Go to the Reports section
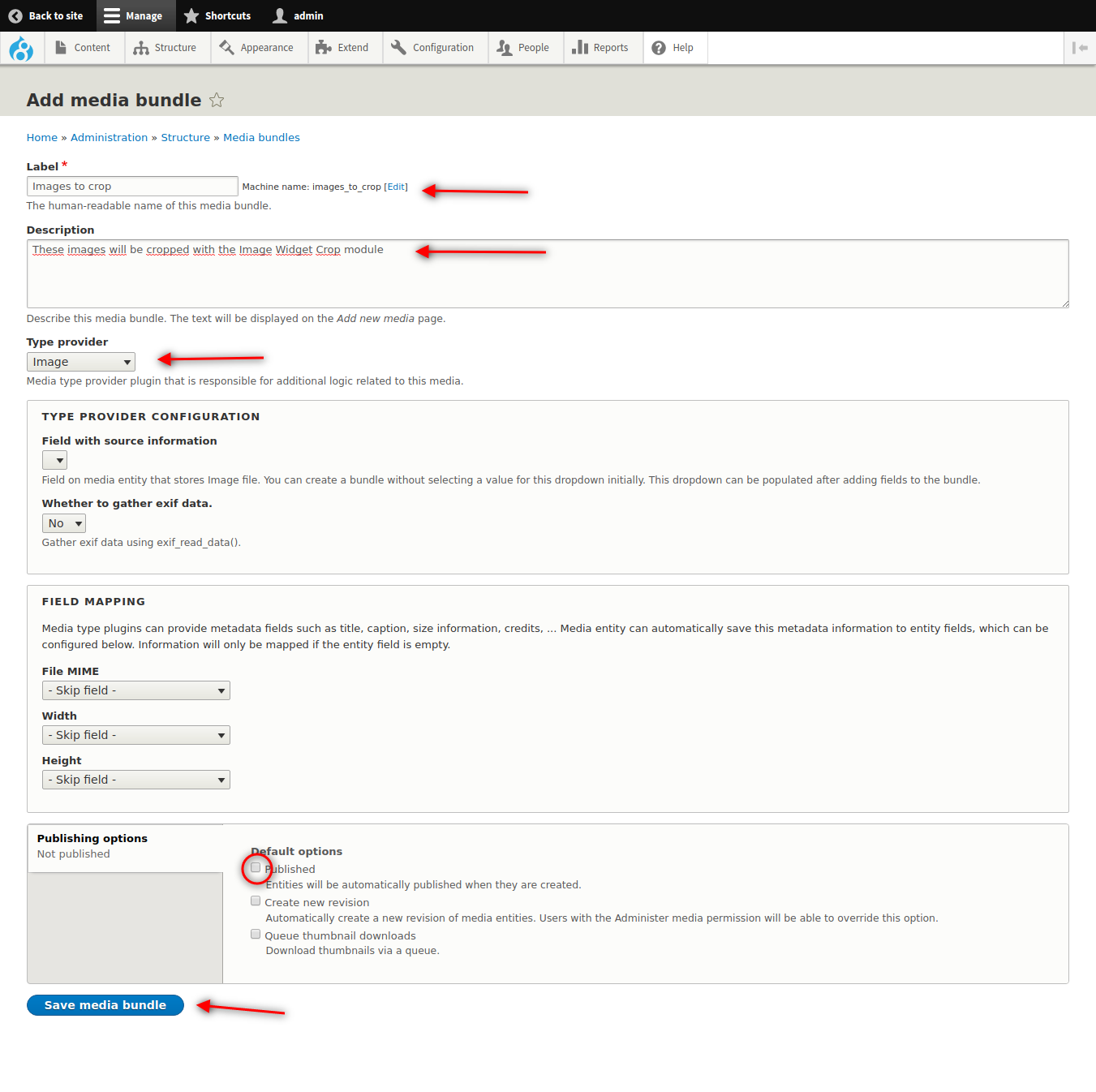The width and height of the screenshot is (1096, 1092). pyautogui.click(x=600, y=48)
